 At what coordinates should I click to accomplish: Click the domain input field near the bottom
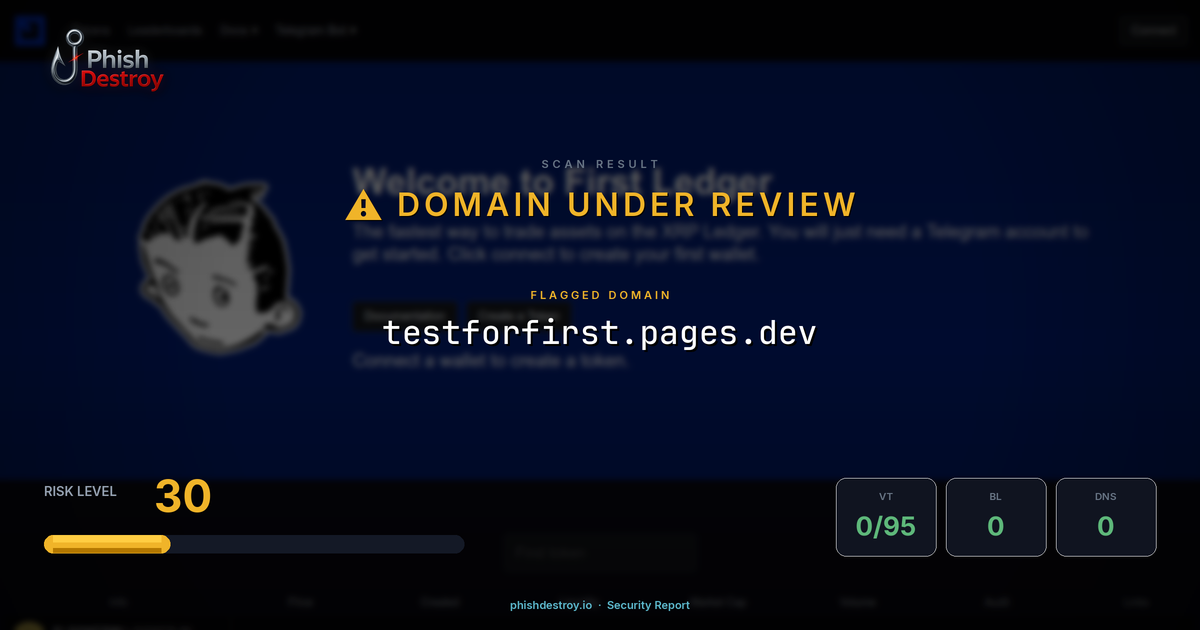point(600,551)
